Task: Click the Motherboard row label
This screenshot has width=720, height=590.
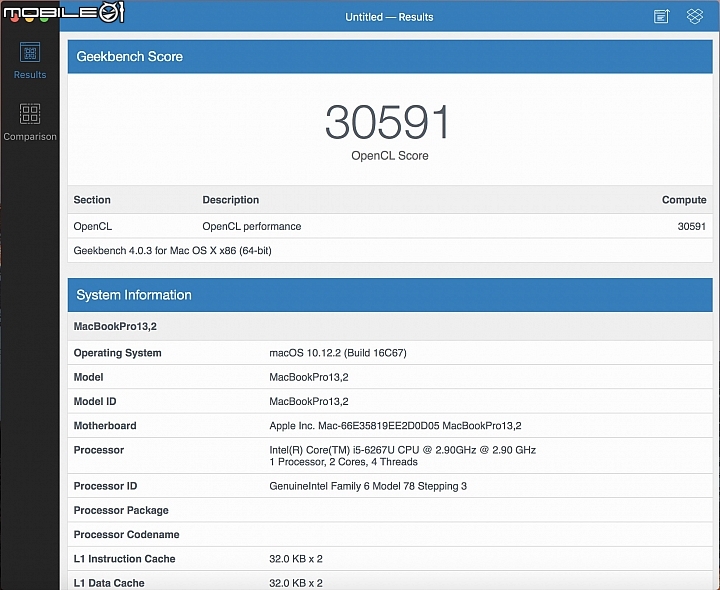Action: pyautogui.click(x=105, y=426)
